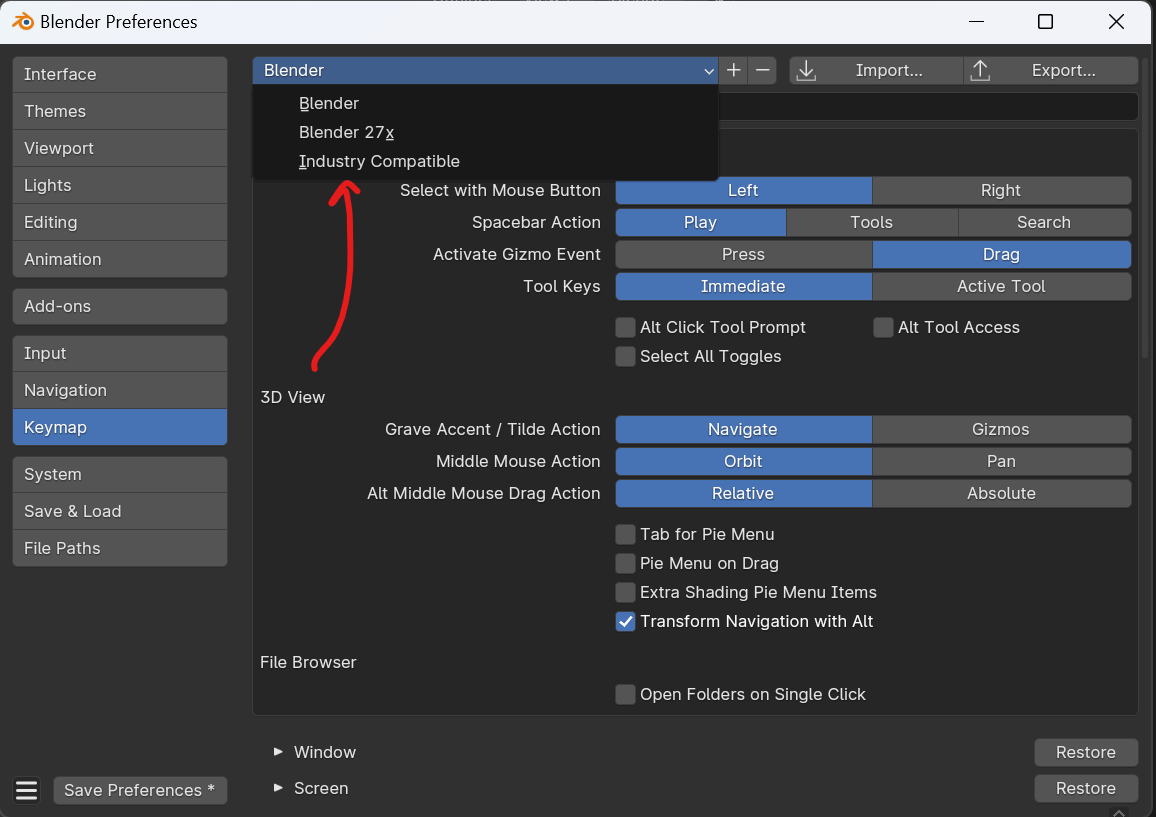This screenshot has height=817, width=1156.
Task: Restore the Screen keymap defaults
Action: click(x=1086, y=788)
